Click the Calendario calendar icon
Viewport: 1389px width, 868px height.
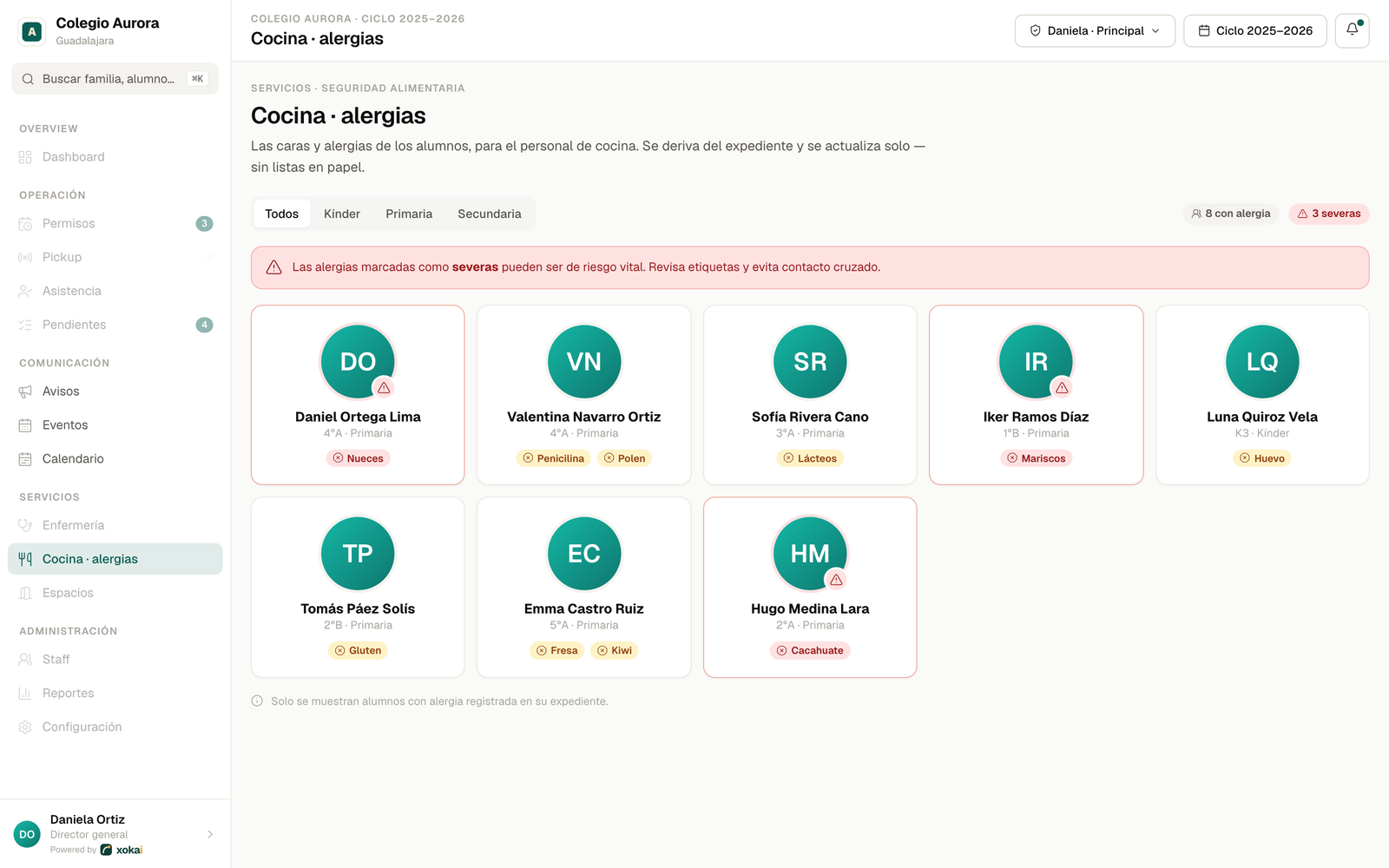click(25, 458)
